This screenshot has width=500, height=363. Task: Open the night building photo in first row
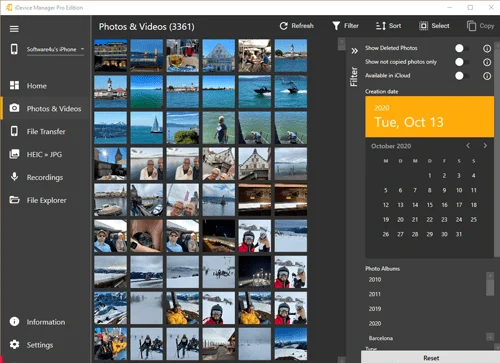(110, 56)
